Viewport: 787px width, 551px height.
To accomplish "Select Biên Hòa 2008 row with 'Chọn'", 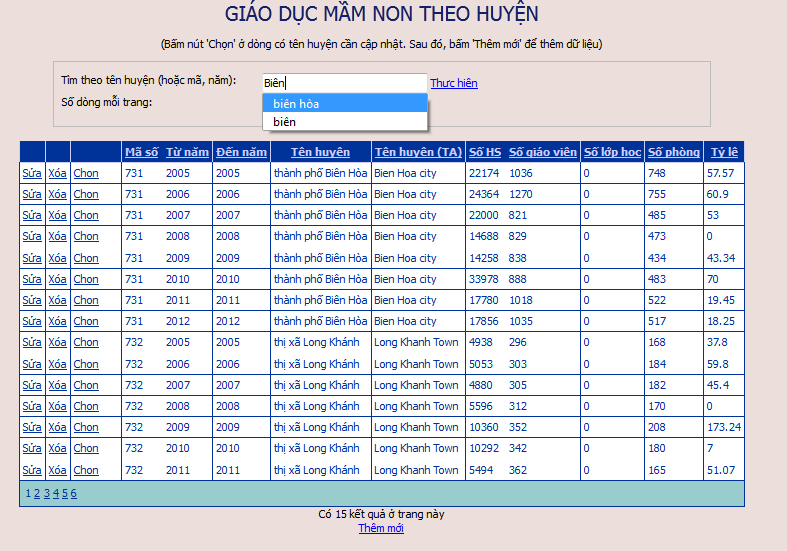I will tap(86, 236).
